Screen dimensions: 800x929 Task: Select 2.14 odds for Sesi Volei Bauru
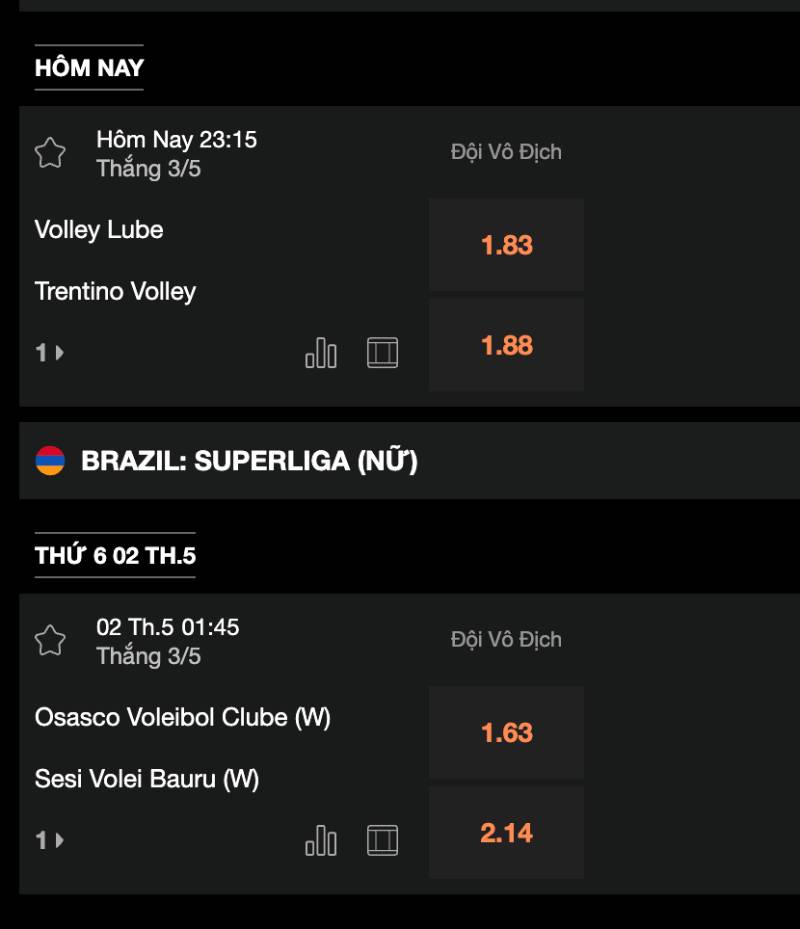(x=506, y=832)
